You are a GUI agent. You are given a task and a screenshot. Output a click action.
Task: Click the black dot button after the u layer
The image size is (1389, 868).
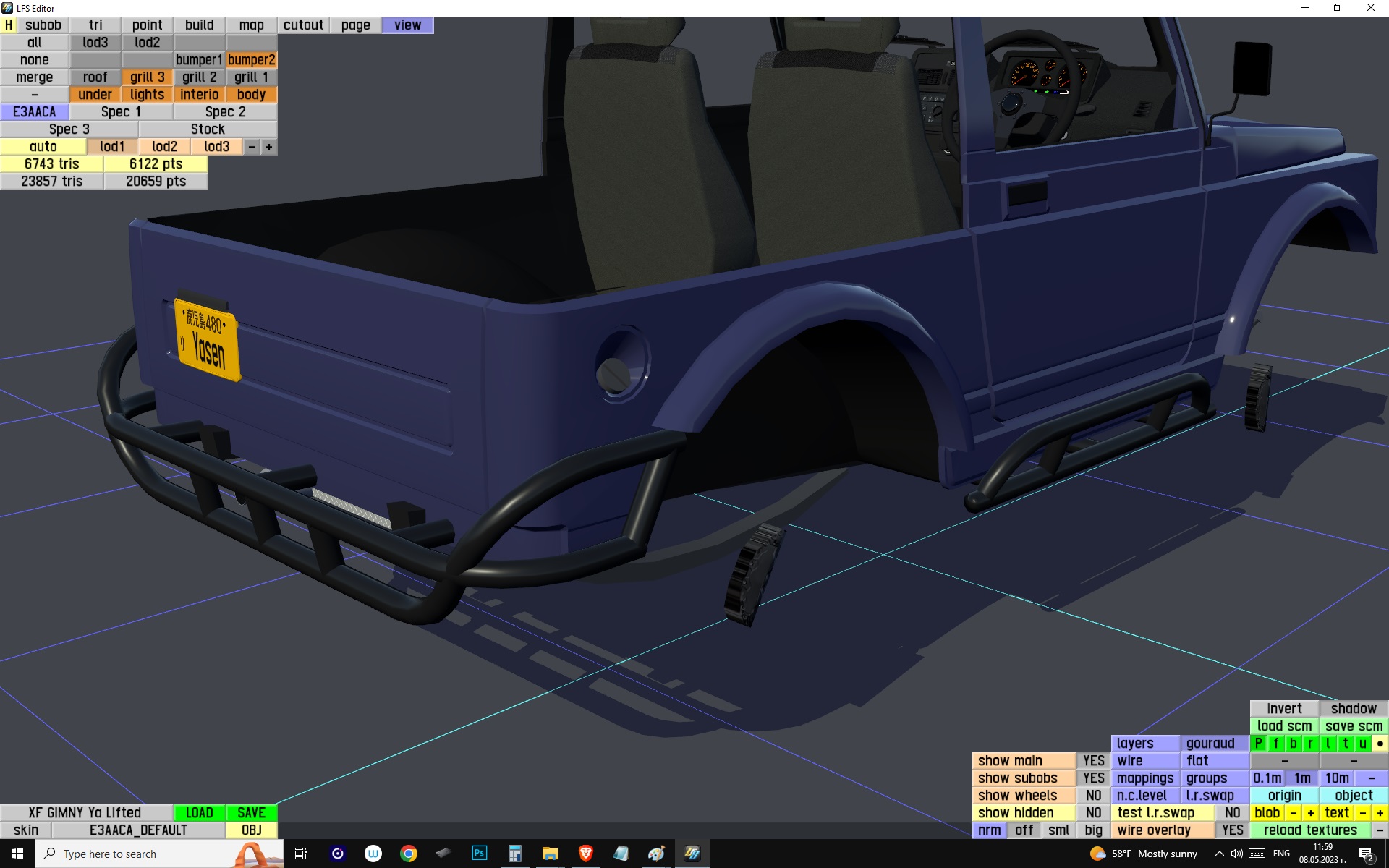(1380, 744)
